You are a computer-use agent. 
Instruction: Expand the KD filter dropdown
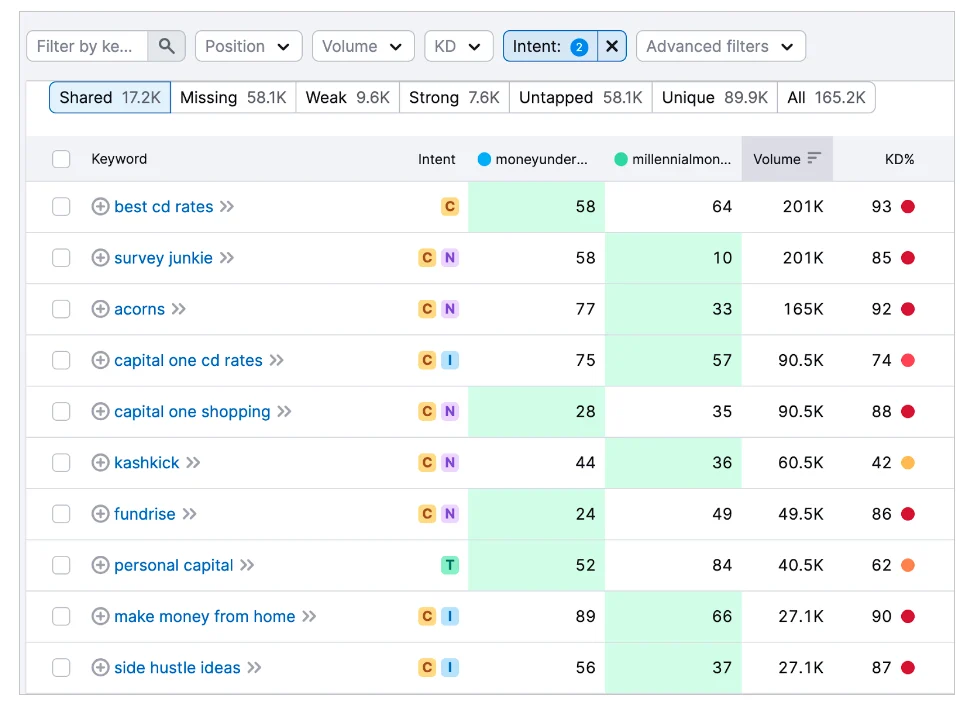pos(458,45)
